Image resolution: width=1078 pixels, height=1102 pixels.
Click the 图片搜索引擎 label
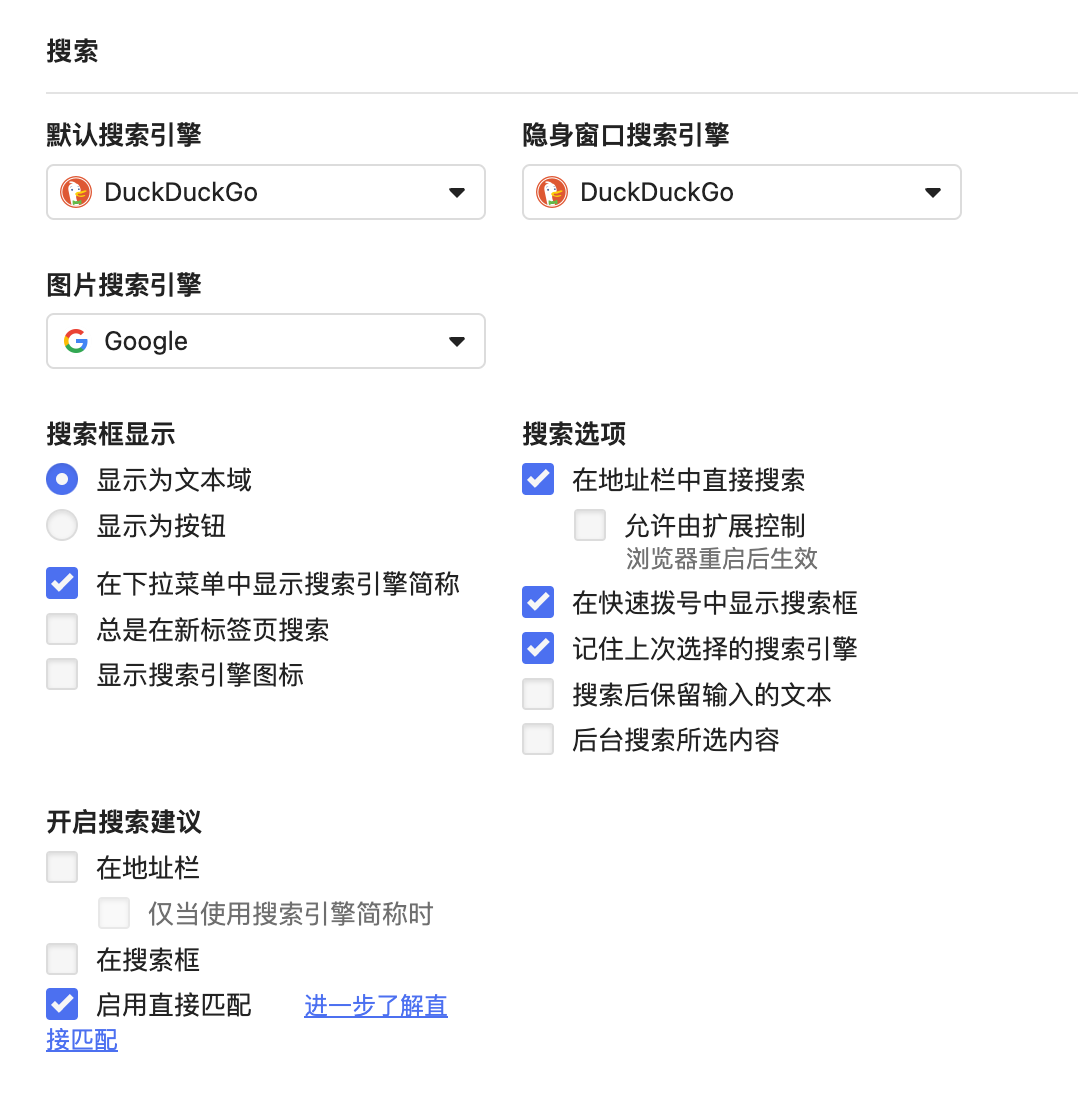pos(124,285)
